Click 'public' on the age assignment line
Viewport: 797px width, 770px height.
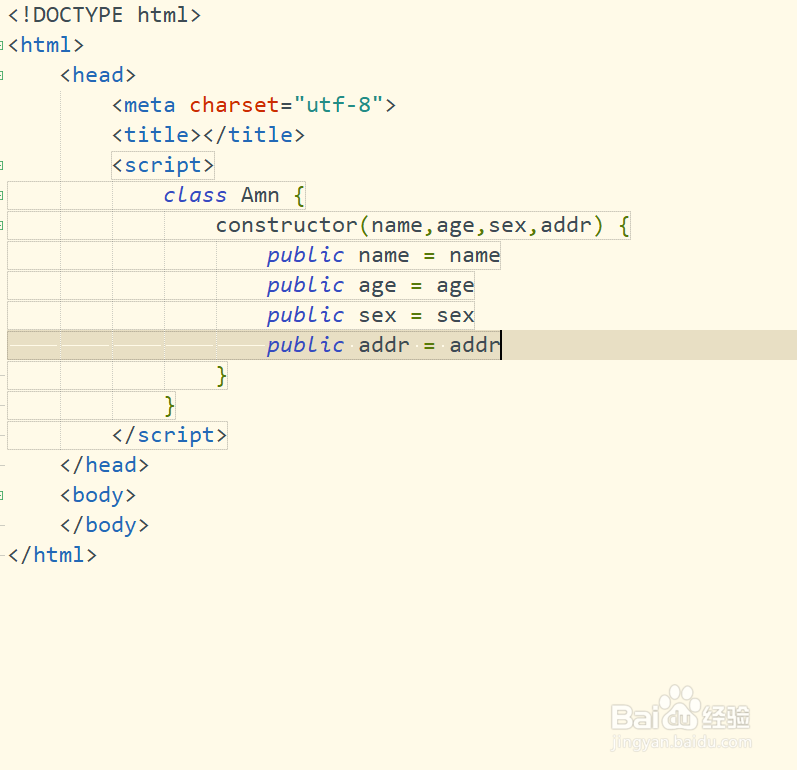[x=305, y=286]
